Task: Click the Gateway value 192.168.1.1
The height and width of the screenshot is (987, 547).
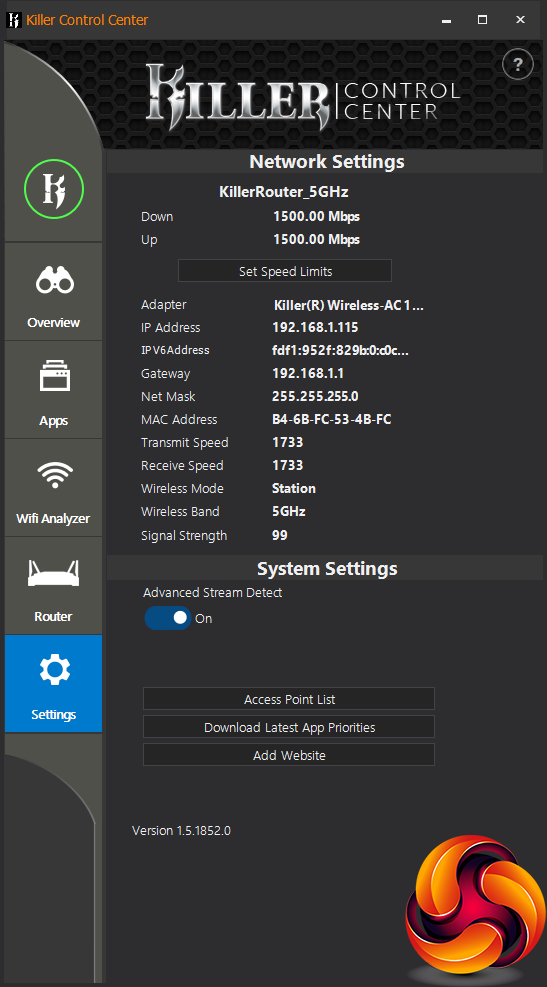Action: pyautogui.click(x=308, y=373)
